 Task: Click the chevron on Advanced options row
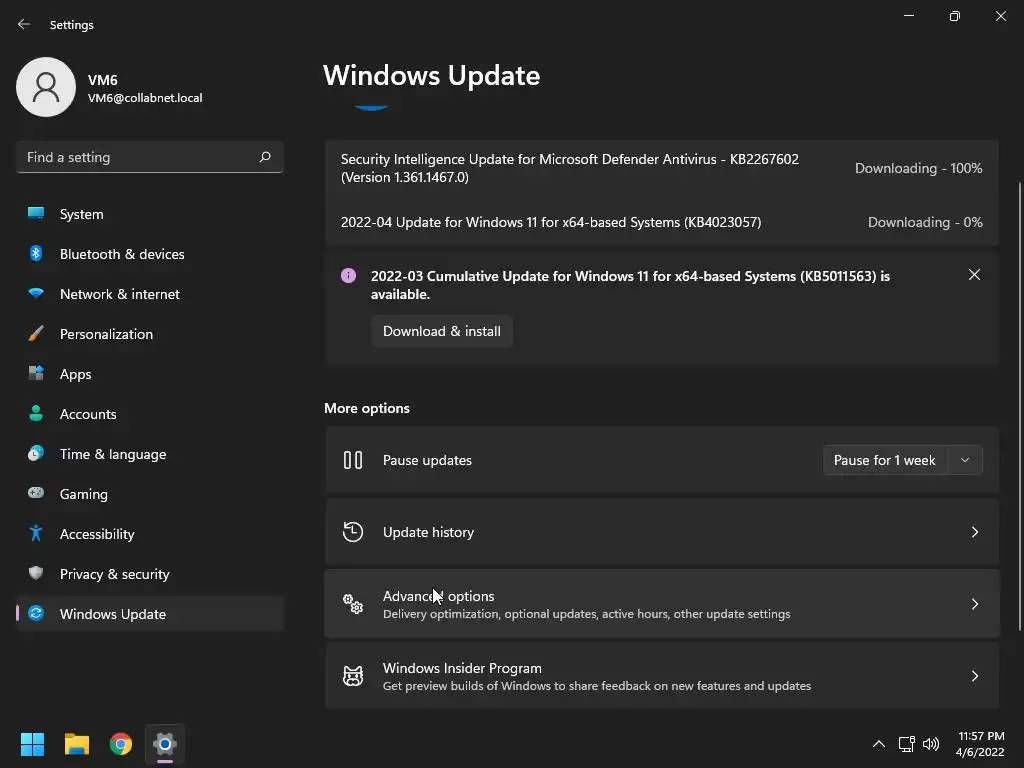pyautogui.click(x=974, y=604)
